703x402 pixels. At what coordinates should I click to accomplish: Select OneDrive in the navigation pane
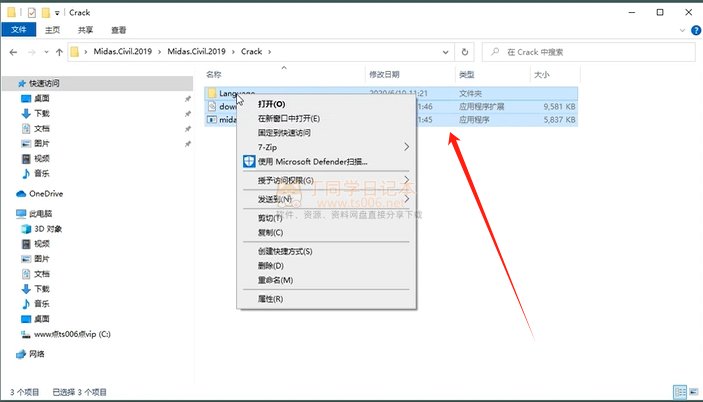point(46,194)
